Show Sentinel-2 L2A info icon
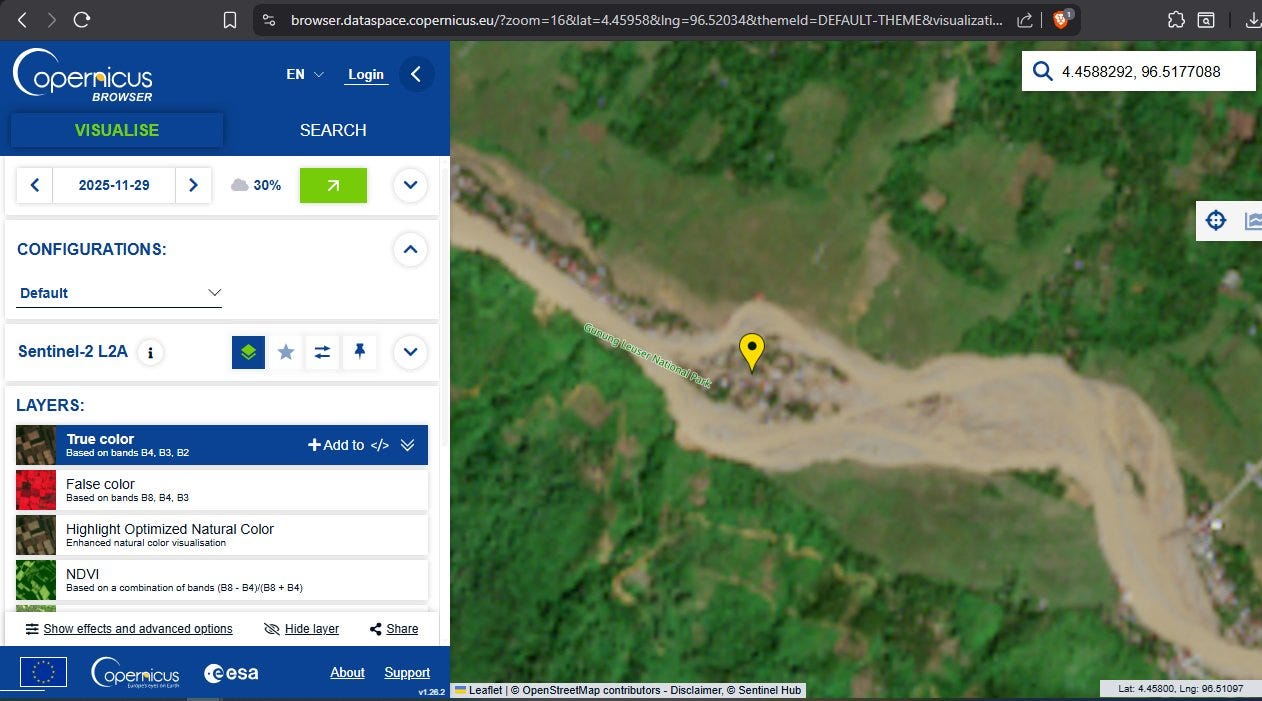Viewport: 1262px width, 701px height. tap(150, 352)
